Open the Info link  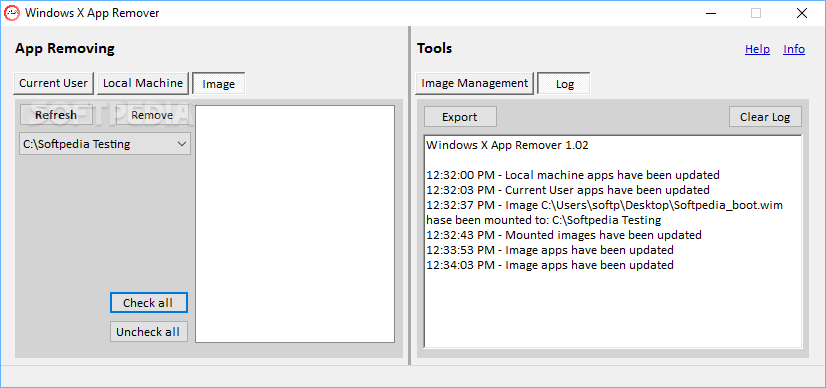[794, 49]
